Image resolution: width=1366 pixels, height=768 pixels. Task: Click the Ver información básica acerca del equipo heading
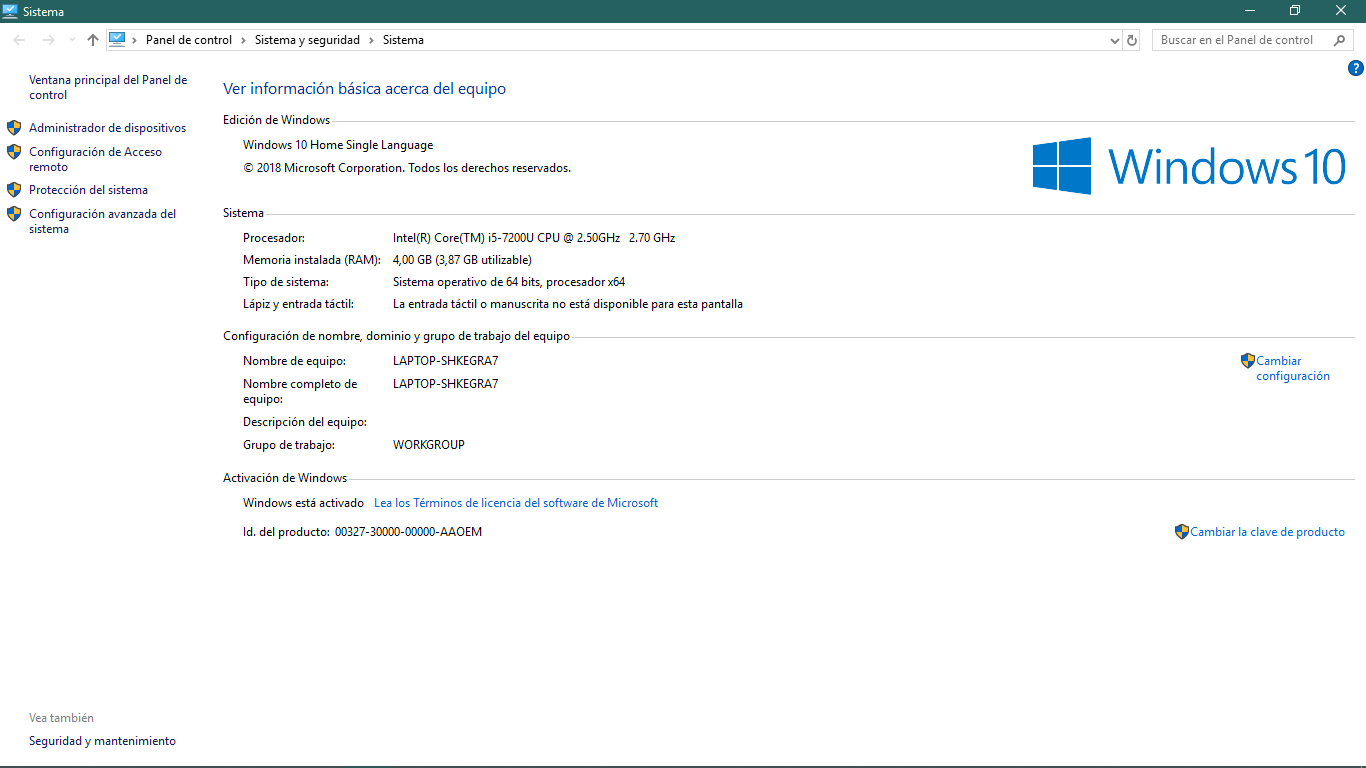[364, 89]
